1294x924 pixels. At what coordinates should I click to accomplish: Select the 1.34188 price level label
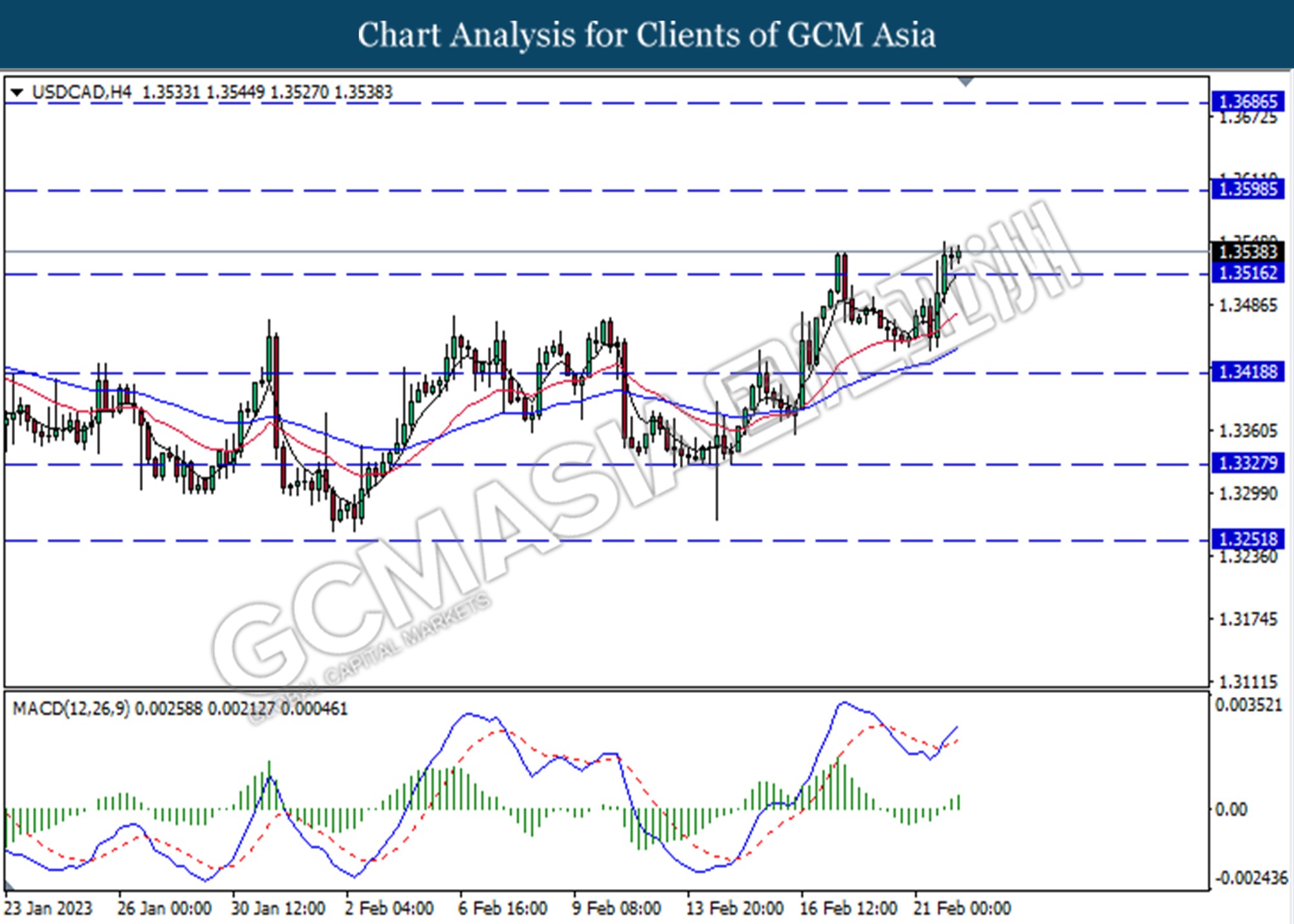pyautogui.click(x=1247, y=372)
